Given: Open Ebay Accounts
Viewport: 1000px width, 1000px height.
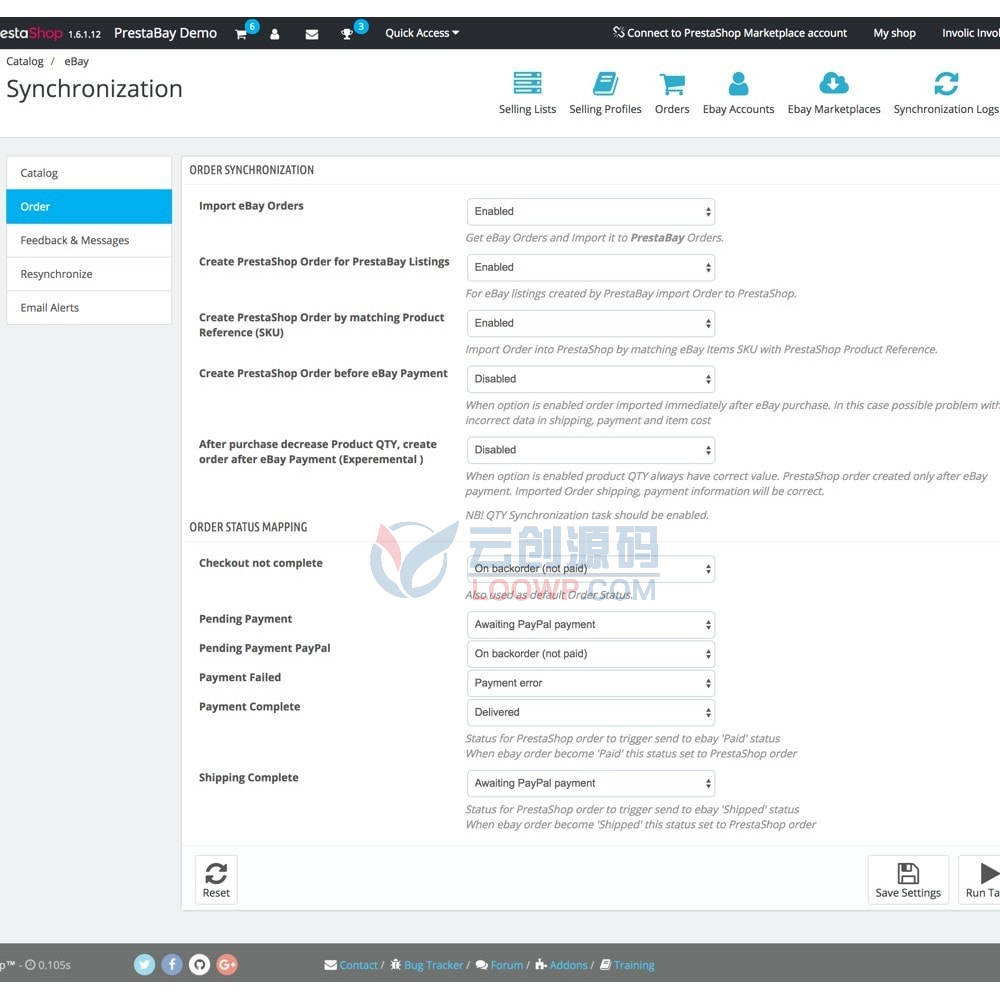Looking at the screenshot, I should pyautogui.click(x=739, y=93).
